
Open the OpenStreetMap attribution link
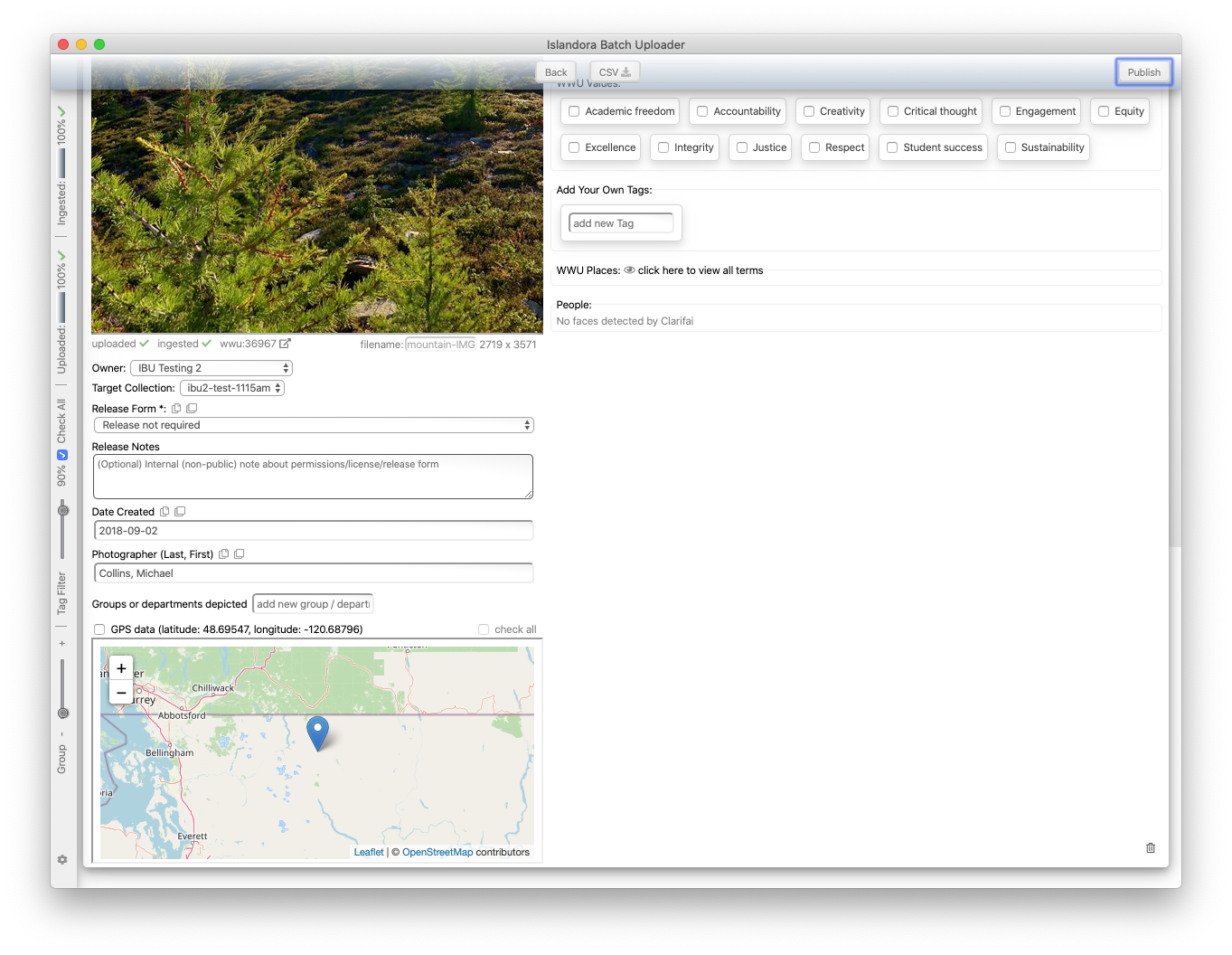pos(437,852)
